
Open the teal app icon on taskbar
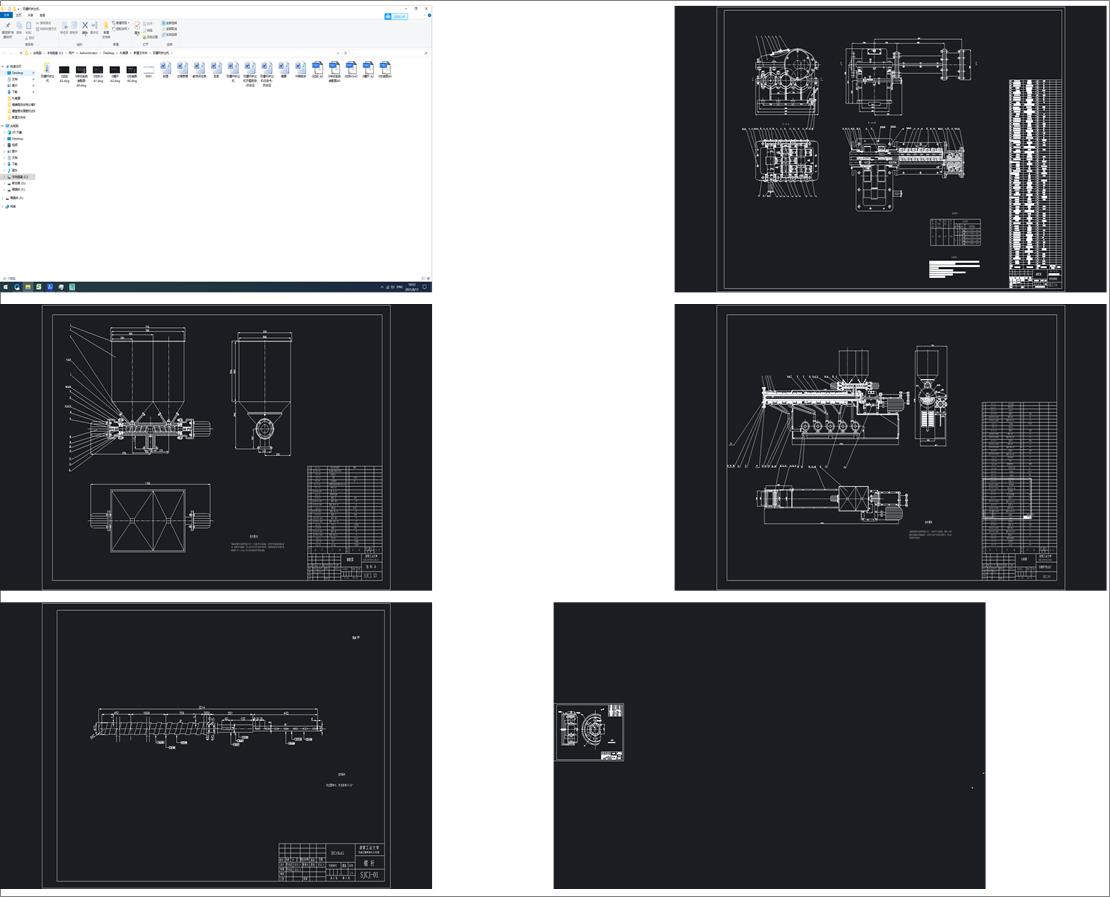71,287
